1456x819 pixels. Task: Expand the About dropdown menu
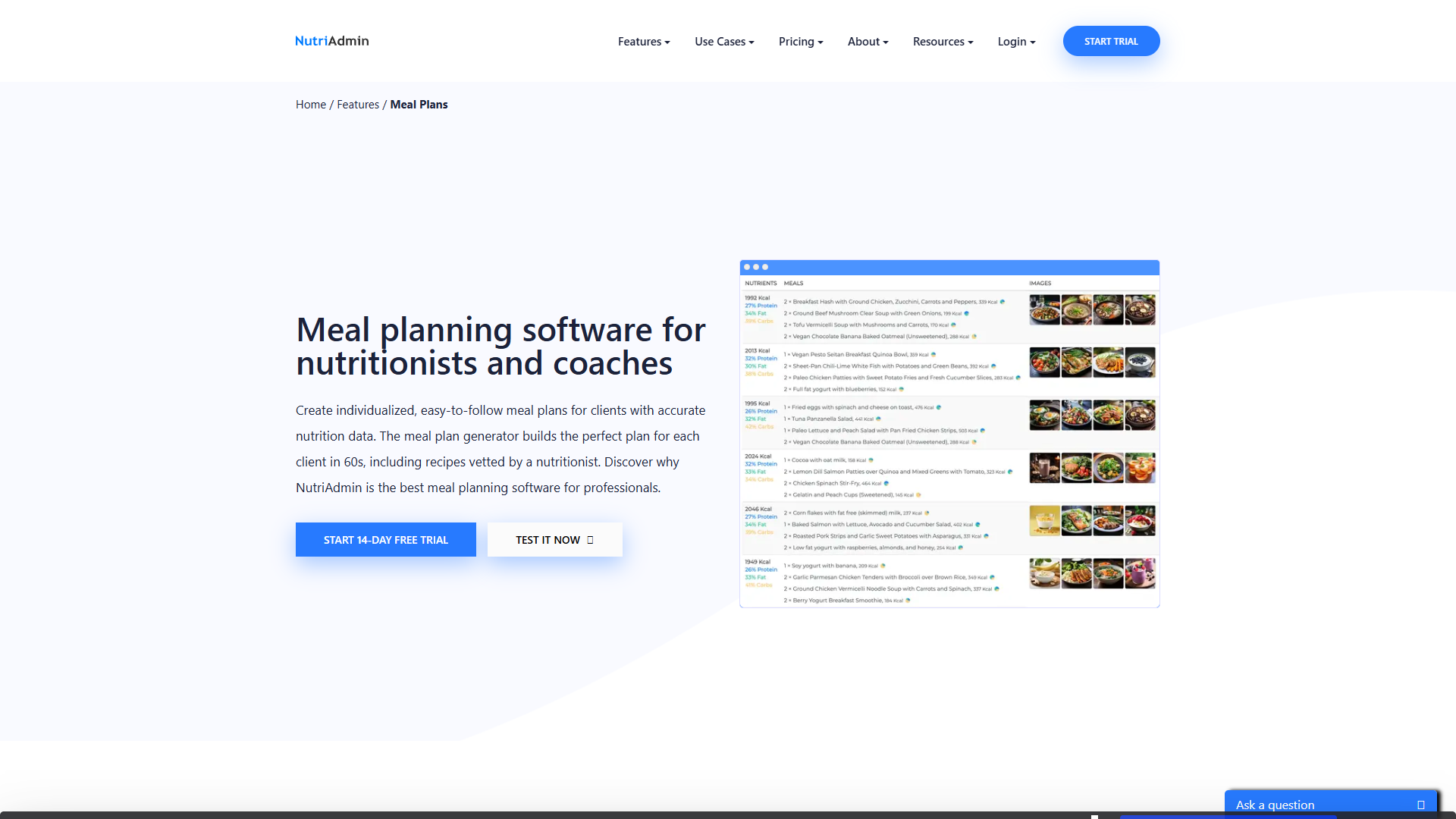tap(868, 42)
